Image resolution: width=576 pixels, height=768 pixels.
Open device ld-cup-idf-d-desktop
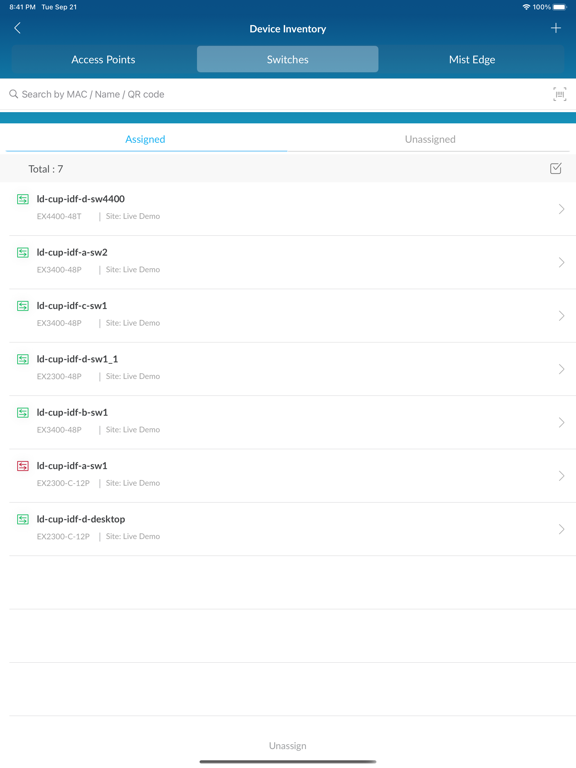[x=288, y=529]
